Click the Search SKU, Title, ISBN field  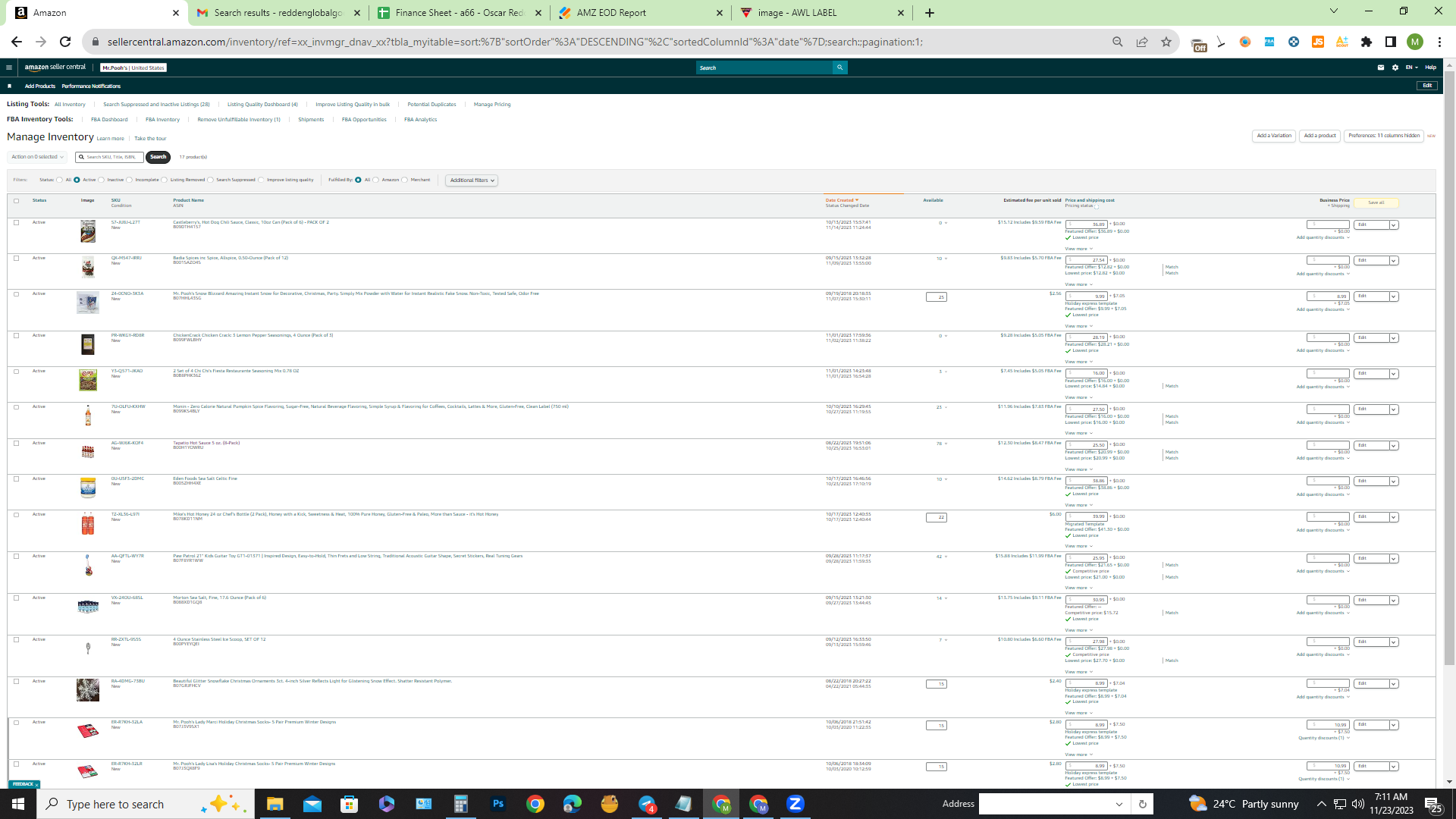[x=111, y=157]
